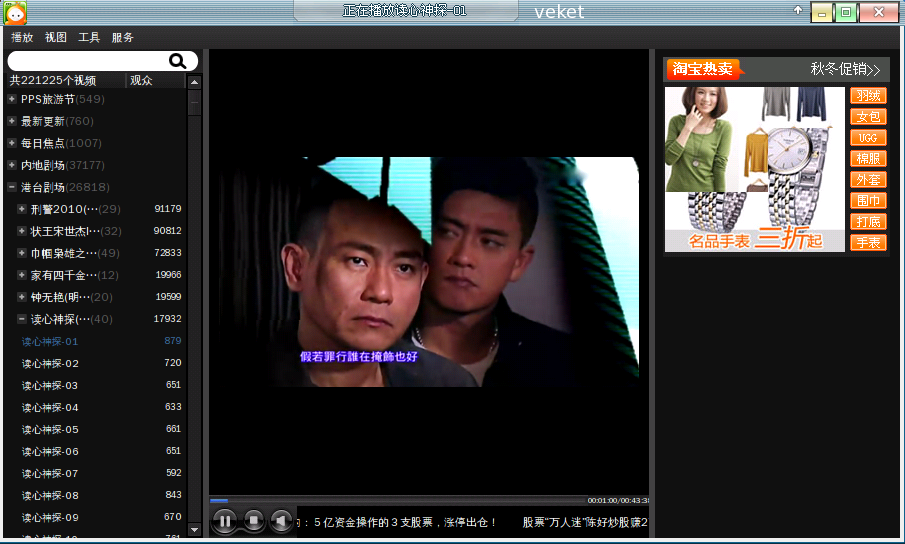Click the stay-on-top arrow icon in title bar
The height and width of the screenshot is (544, 905).
coord(798,10)
